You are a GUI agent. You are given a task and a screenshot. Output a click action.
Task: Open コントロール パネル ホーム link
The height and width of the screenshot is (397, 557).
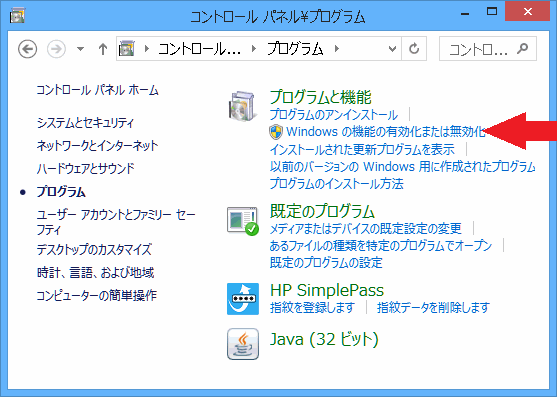[97, 90]
